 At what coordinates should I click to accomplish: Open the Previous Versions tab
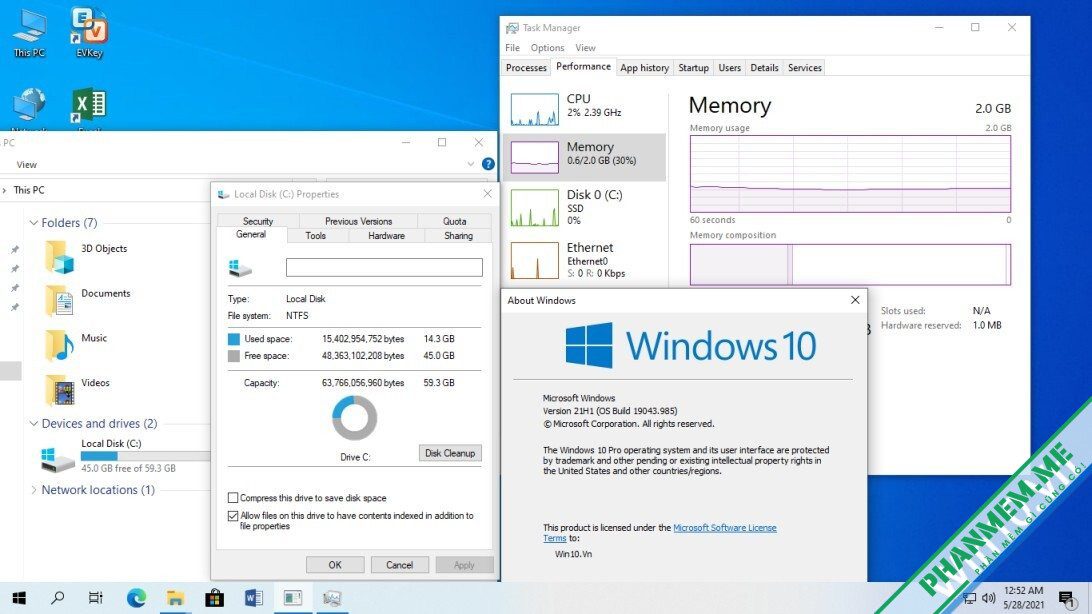click(x=358, y=221)
